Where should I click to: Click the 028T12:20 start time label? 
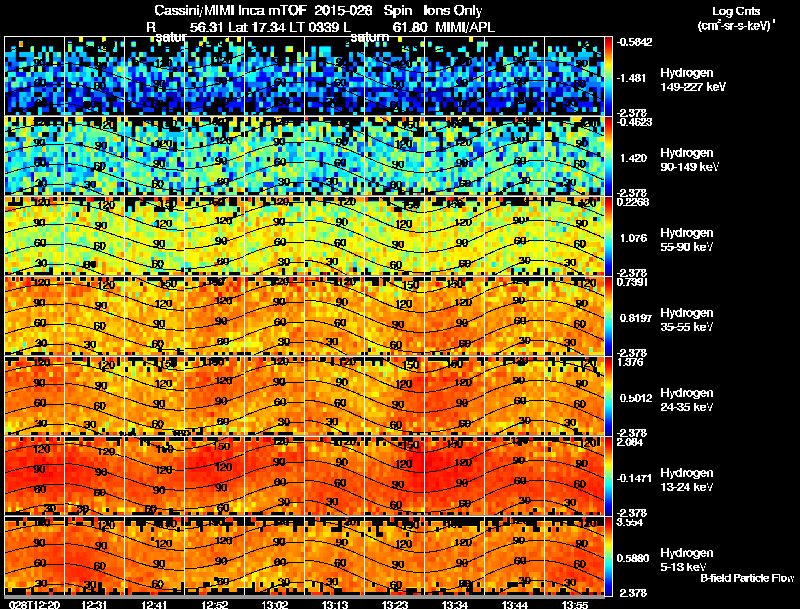pos(31,604)
